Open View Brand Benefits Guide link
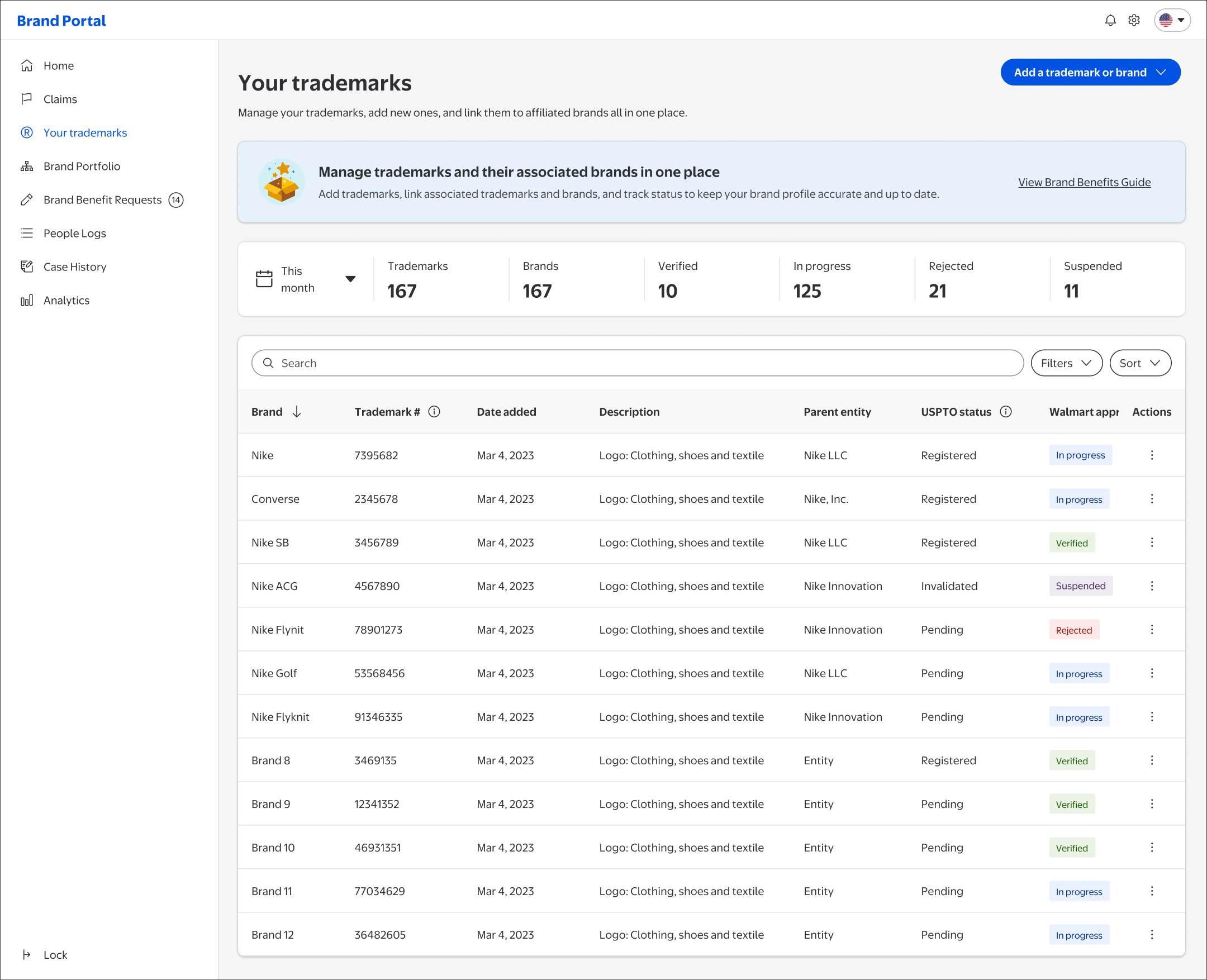This screenshot has width=1207, height=980. (x=1084, y=182)
